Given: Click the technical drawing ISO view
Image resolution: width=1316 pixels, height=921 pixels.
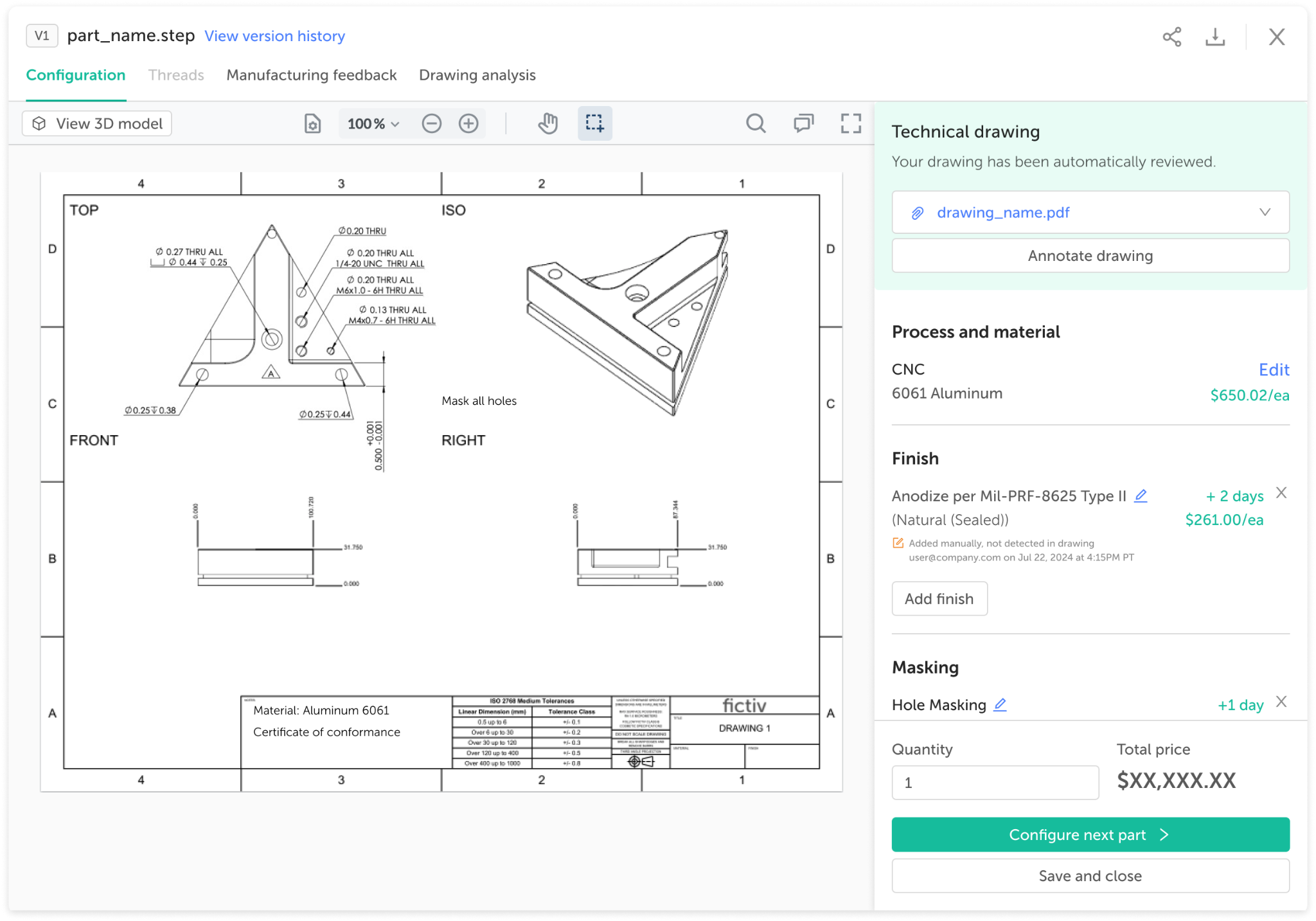Looking at the screenshot, I should 627,321.
